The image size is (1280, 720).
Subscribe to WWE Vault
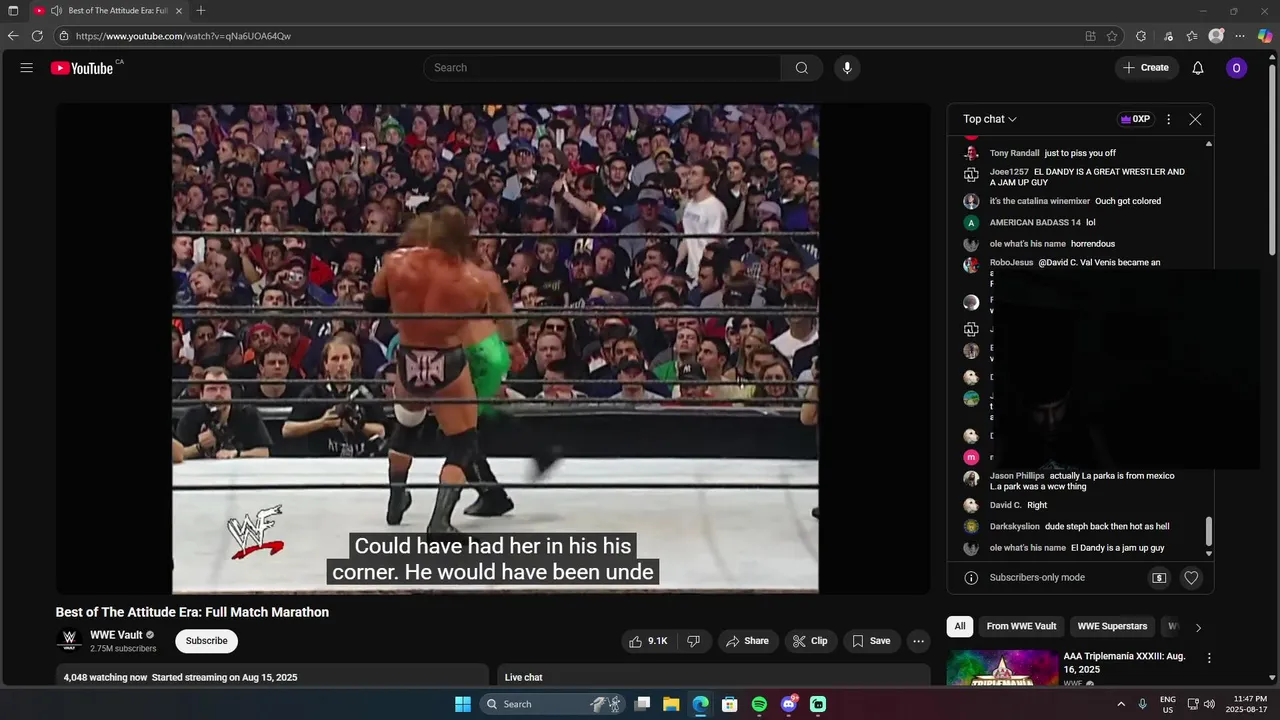click(x=206, y=641)
